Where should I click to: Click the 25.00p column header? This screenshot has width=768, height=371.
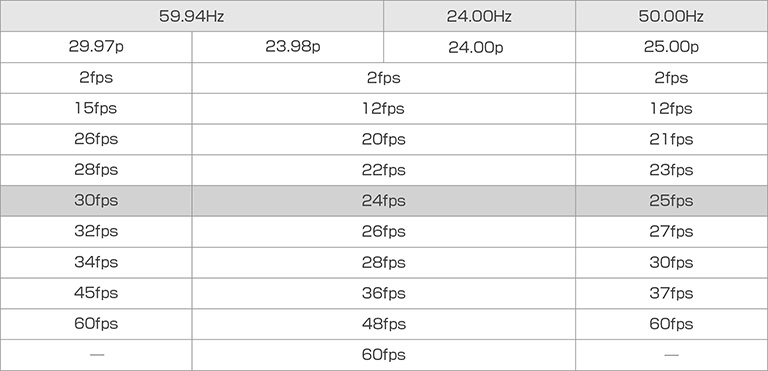click(x=672, y=47)
